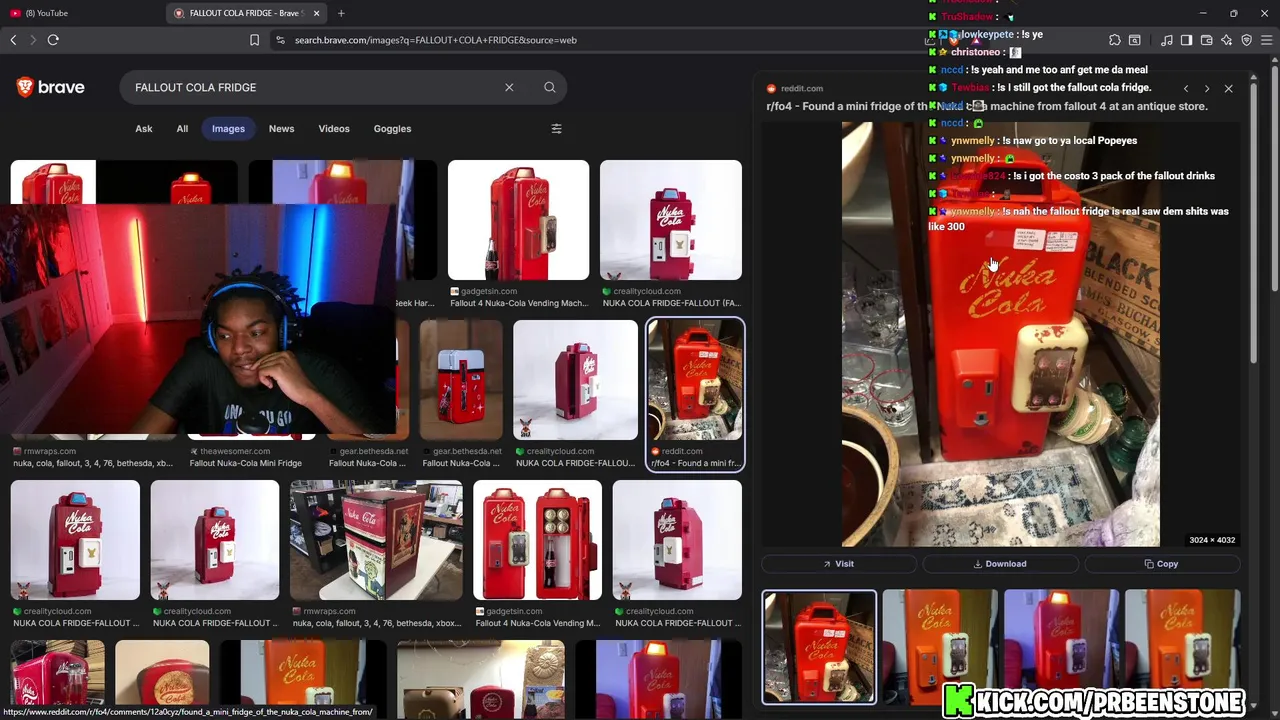The height and width of the screenshot is (720, 1280).
Task: Click 'Fallout Nuka-Cola Mini Fridge' theawesomer caption
Action: (245, 464)
